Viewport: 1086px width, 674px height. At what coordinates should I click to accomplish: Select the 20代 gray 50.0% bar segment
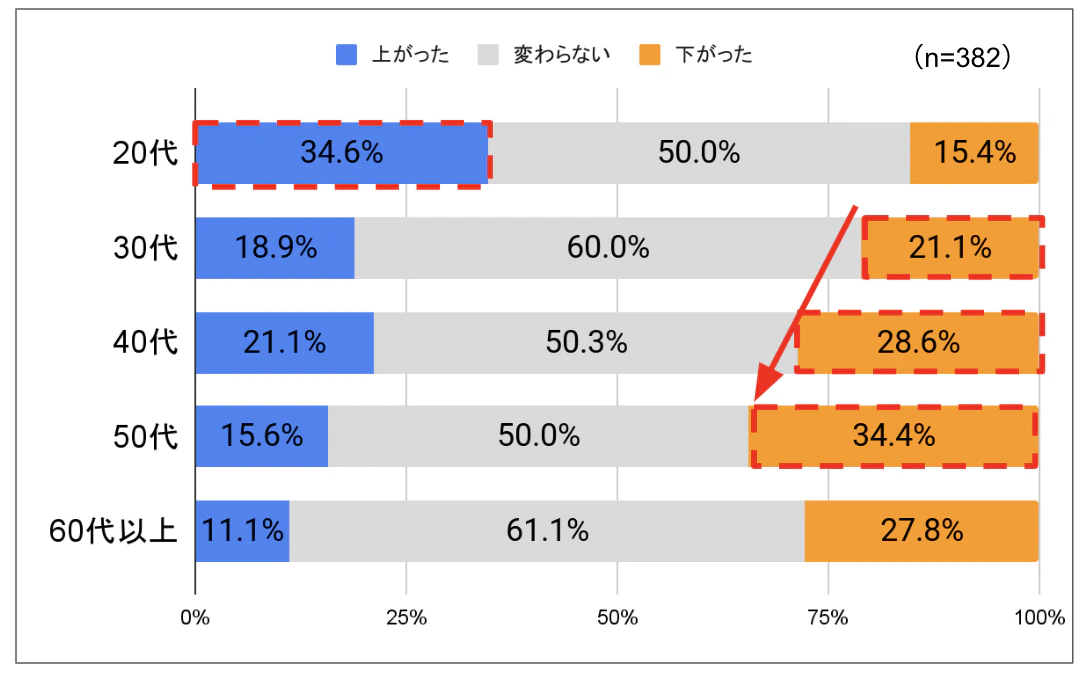click(x=699, y=154)
